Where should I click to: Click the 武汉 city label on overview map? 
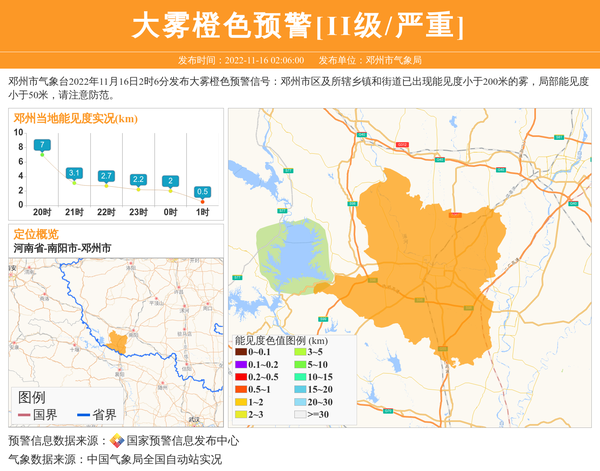pos(194,420)
